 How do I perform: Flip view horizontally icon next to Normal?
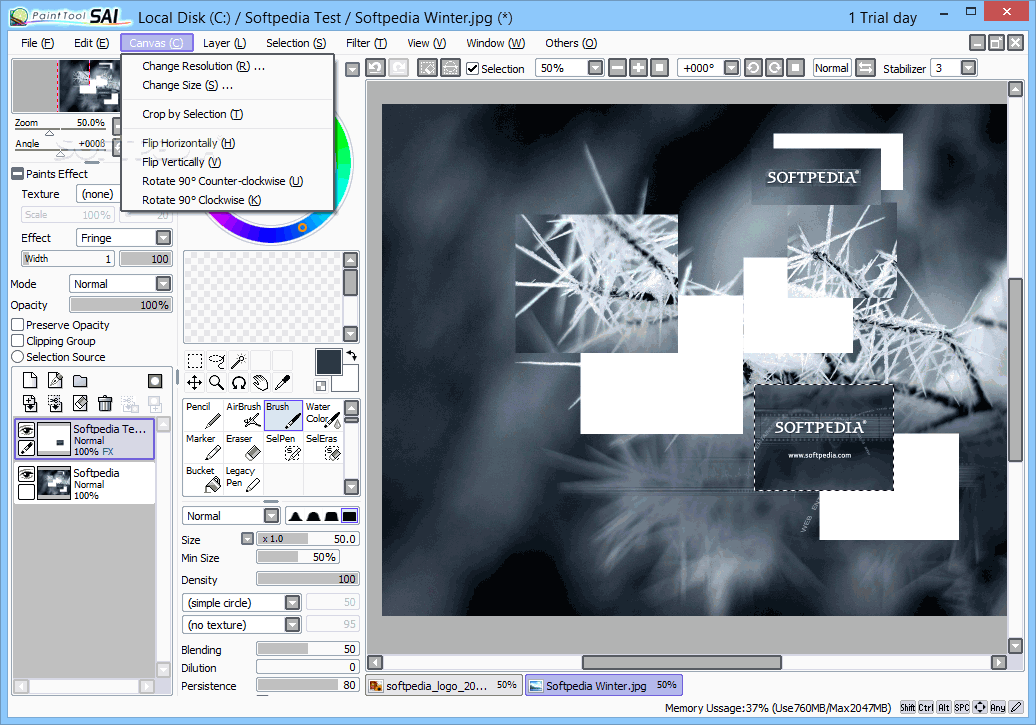pyautogui.click(x=865, y=67)
